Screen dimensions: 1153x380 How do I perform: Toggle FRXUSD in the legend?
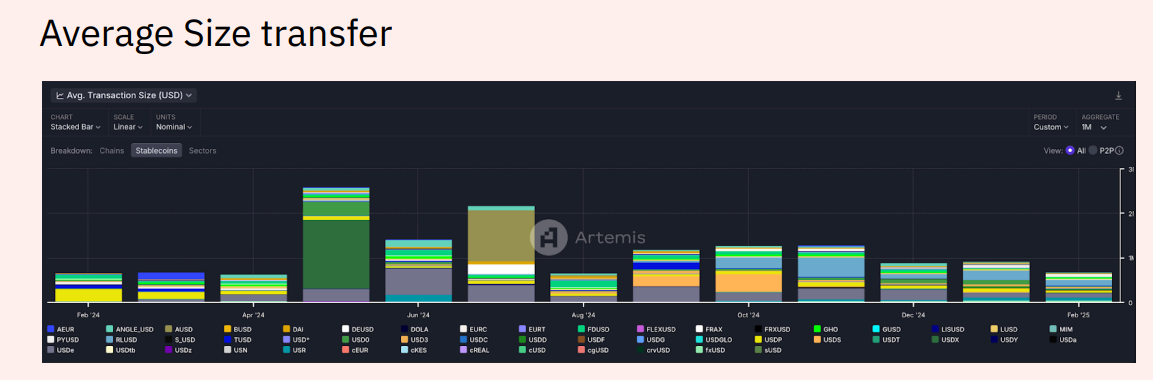[x=772, y=329]
